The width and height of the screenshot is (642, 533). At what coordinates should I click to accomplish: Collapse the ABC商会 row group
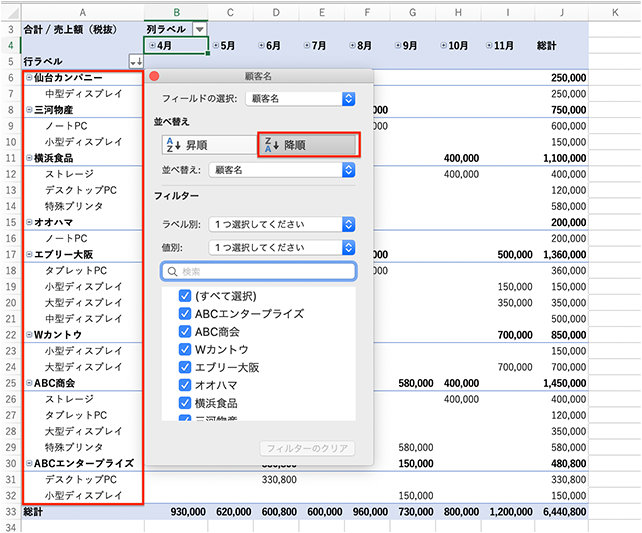tap(29, 383)
